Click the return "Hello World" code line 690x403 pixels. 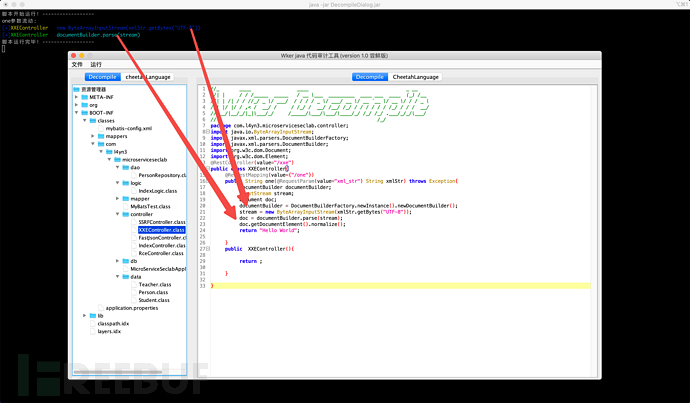(269, 231)
